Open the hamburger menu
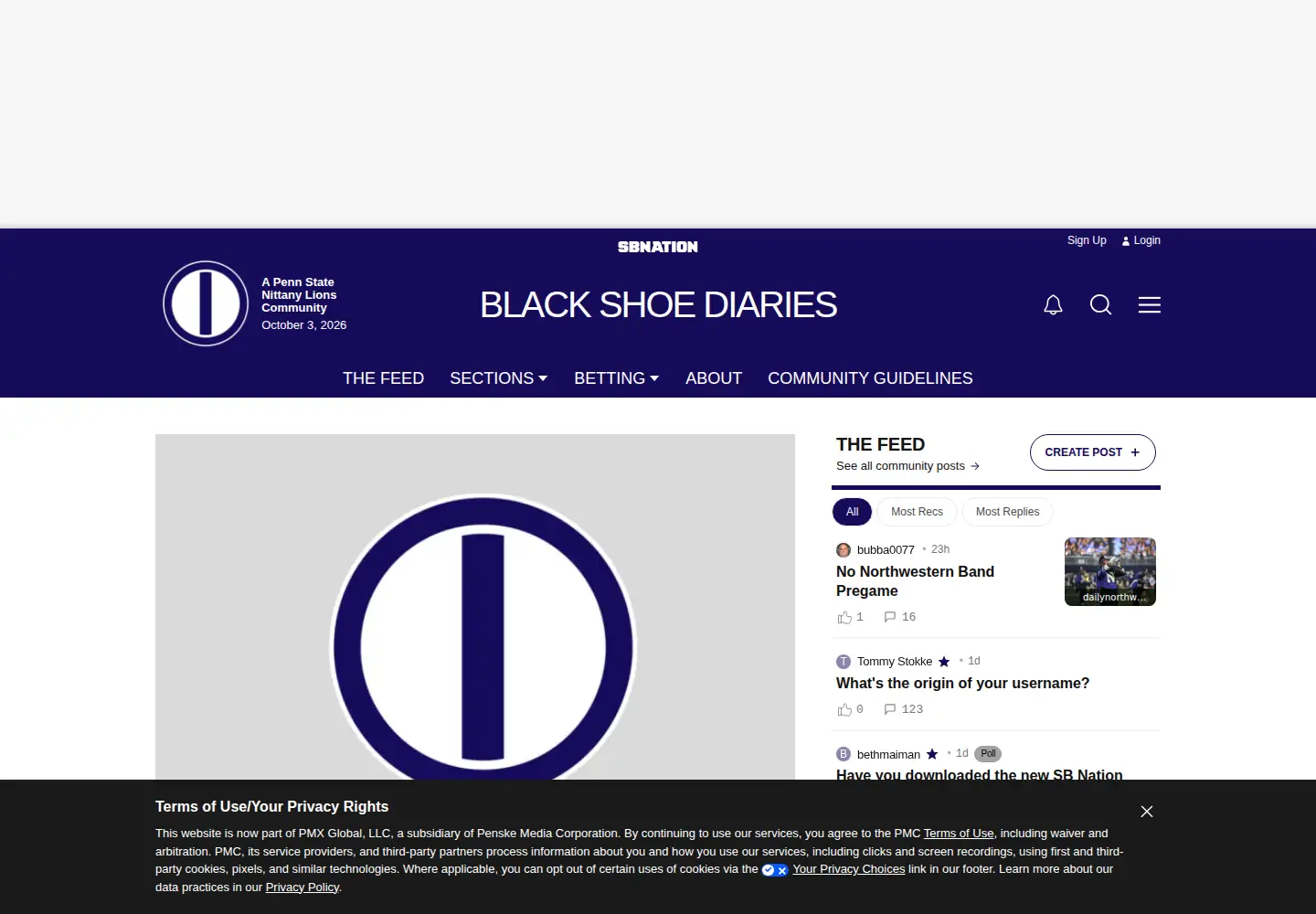Screen dimensions: 1316x914 [x=1150, y=305]
